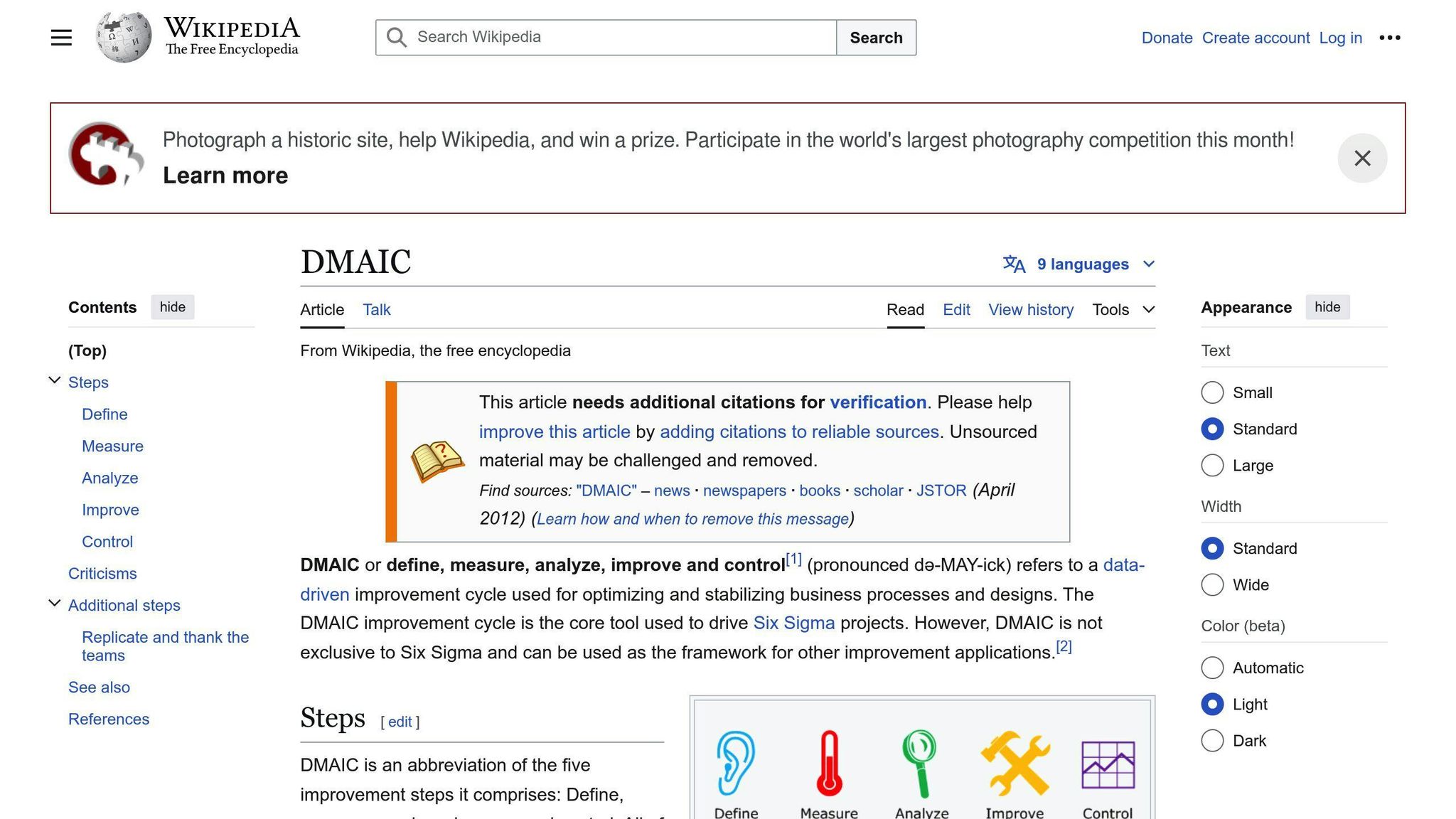This screenshot has width=1456, height=819.
Task: Jump to Analyze in contents
Action: click(110, 478)
